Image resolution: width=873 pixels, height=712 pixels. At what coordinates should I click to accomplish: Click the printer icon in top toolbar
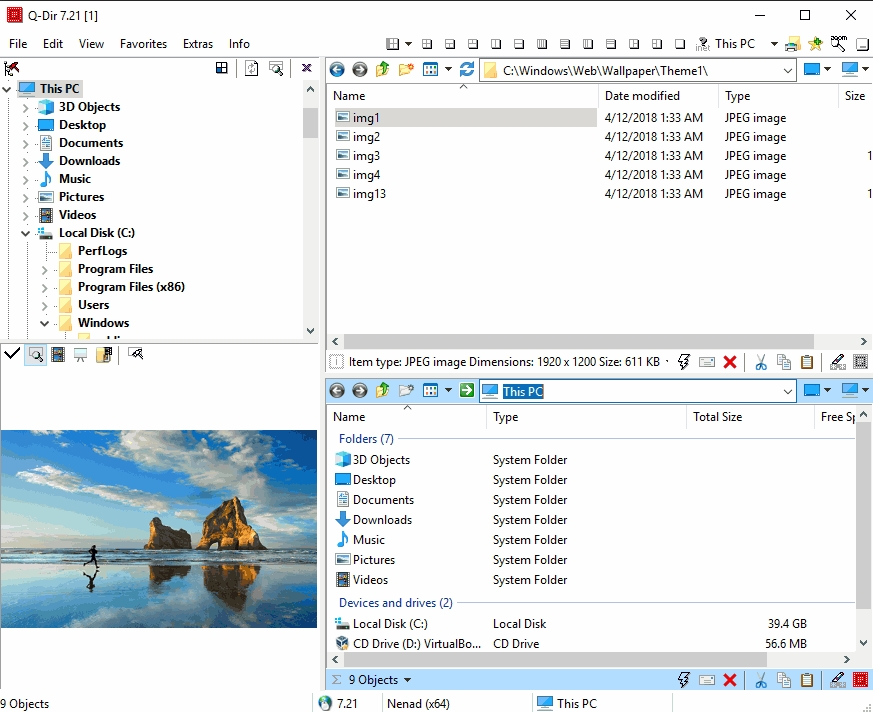pos(793,45)
